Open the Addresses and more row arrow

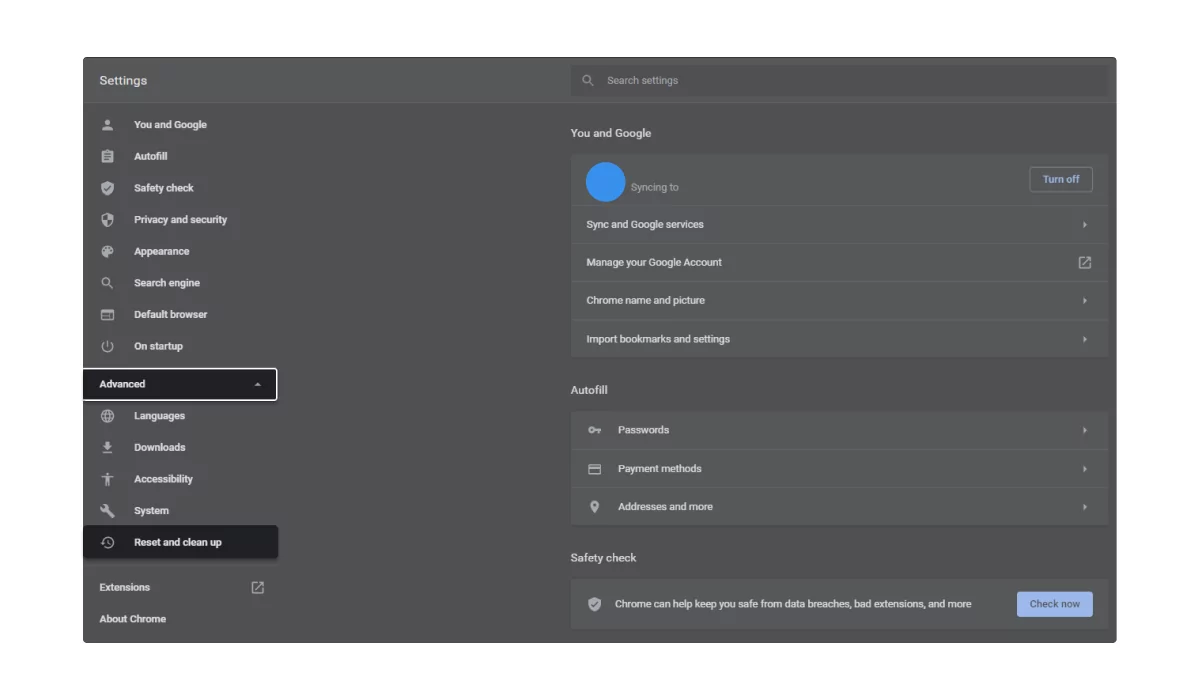1084,507
